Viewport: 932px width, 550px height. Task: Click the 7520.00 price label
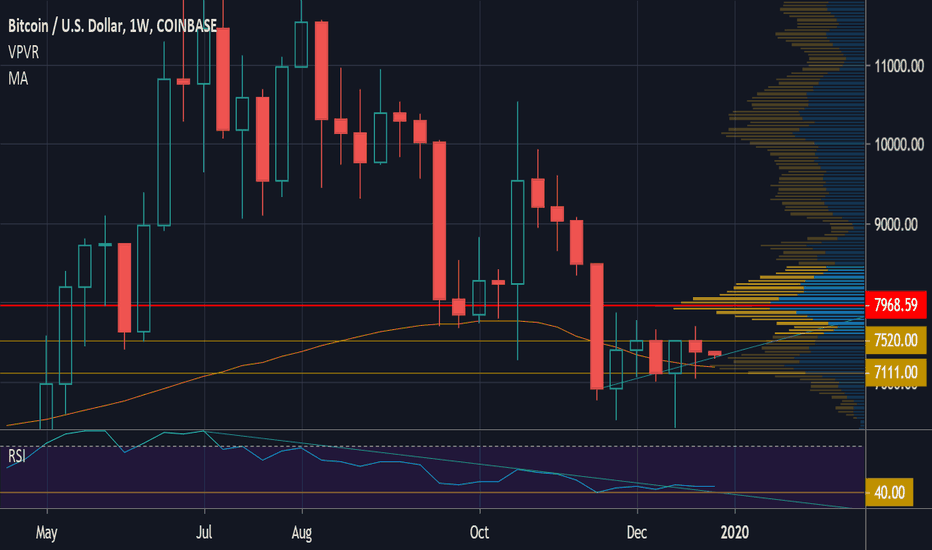(x=896, y=340)
